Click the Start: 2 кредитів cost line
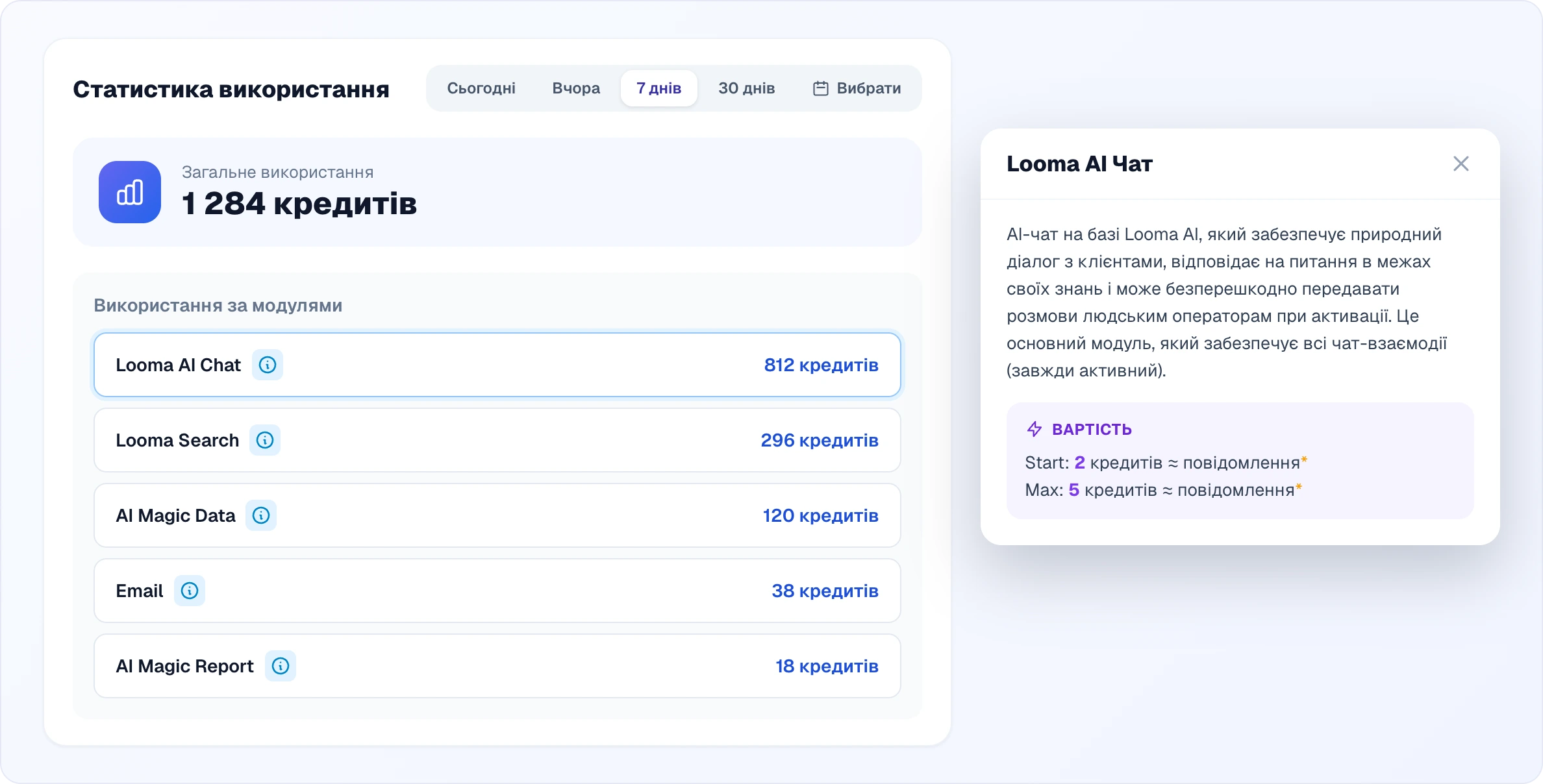1543x784 pixels. click(1166, 462)
